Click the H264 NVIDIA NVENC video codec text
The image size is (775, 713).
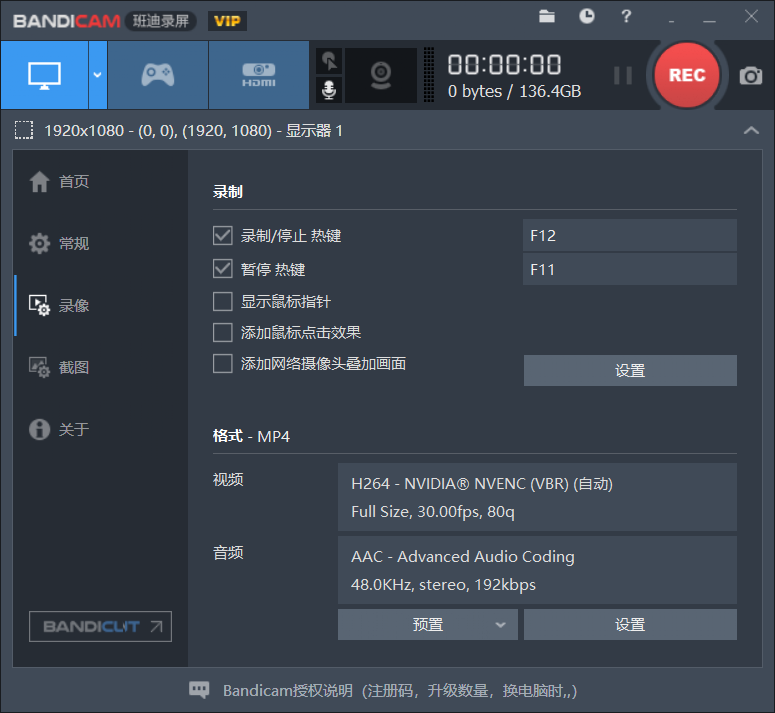click(482, 484)
